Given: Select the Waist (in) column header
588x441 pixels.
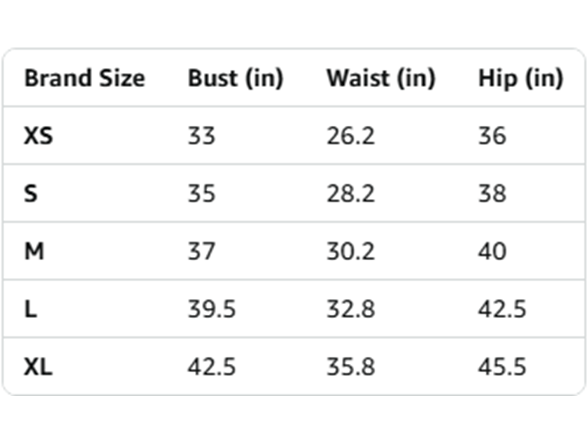Looking at the screenshot, I should click(381, 78).
